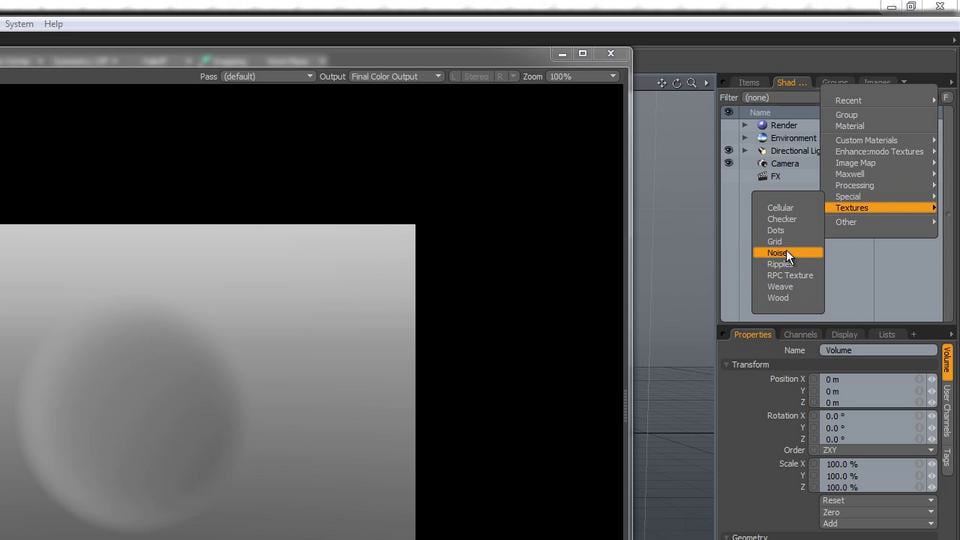Choose Checker texture from the submenu
Screen dimensions: 960x540
click(x=787, y=219)
